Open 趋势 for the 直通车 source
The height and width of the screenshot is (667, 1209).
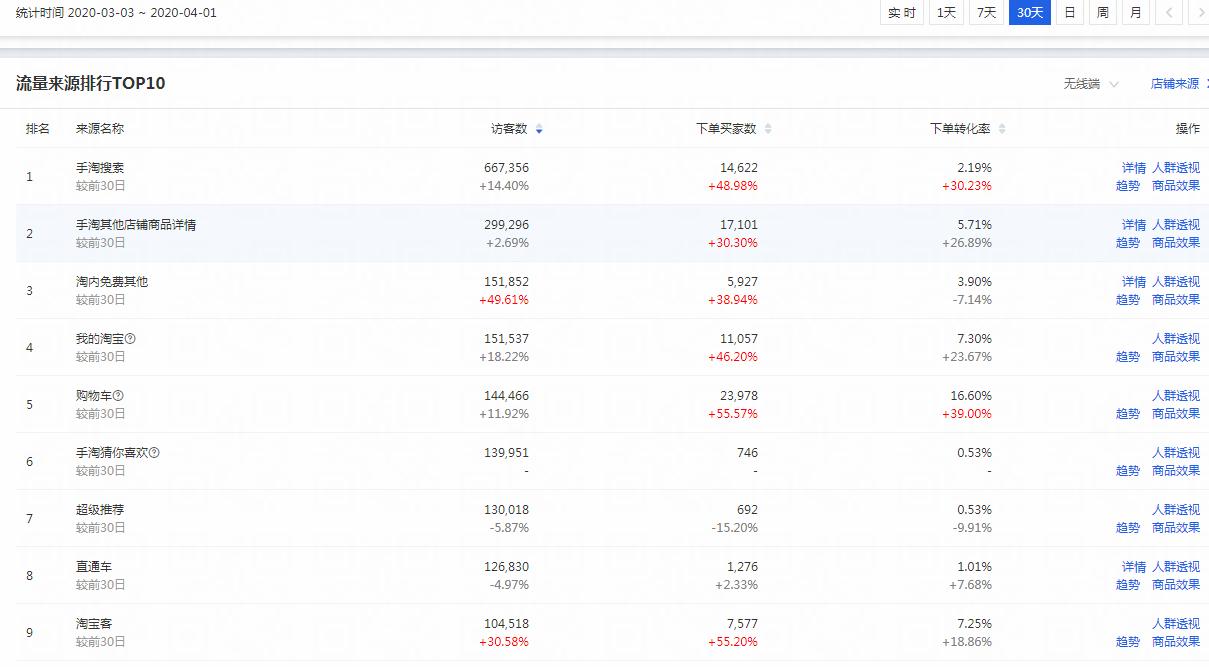[1127, 584]
